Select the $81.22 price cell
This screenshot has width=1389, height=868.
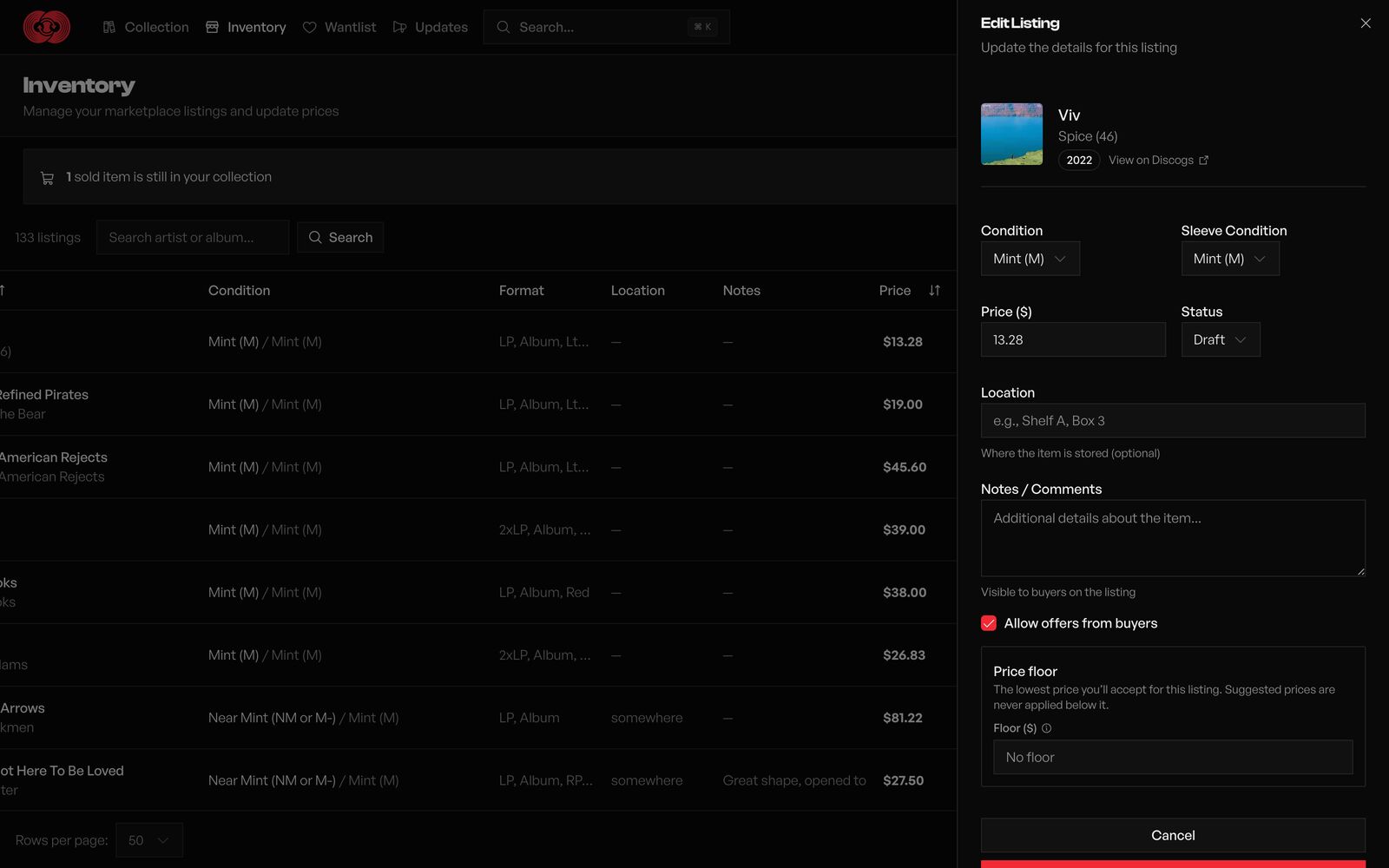(903, 718)
